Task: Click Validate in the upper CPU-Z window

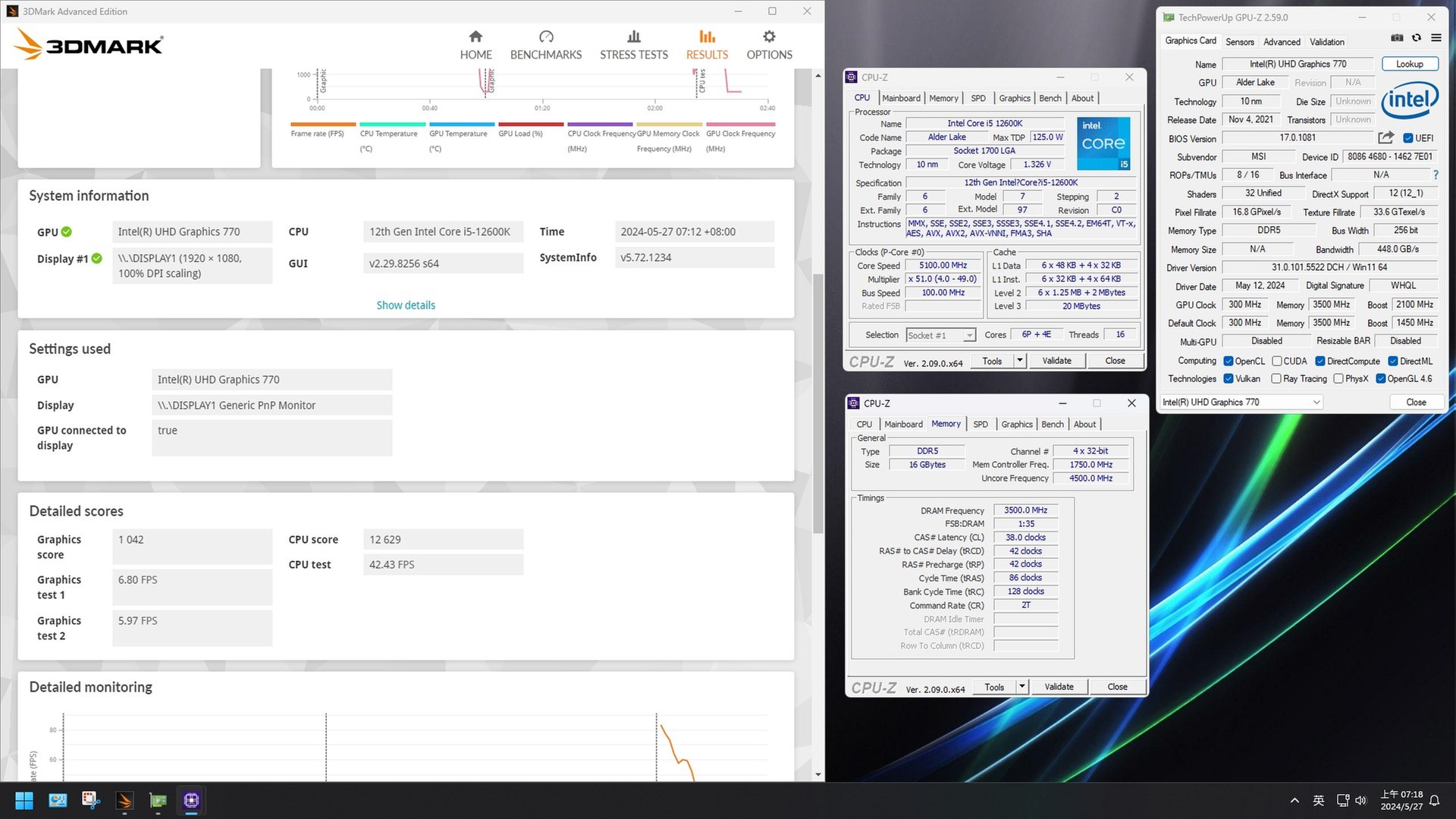Action: tap(1056, 361)
